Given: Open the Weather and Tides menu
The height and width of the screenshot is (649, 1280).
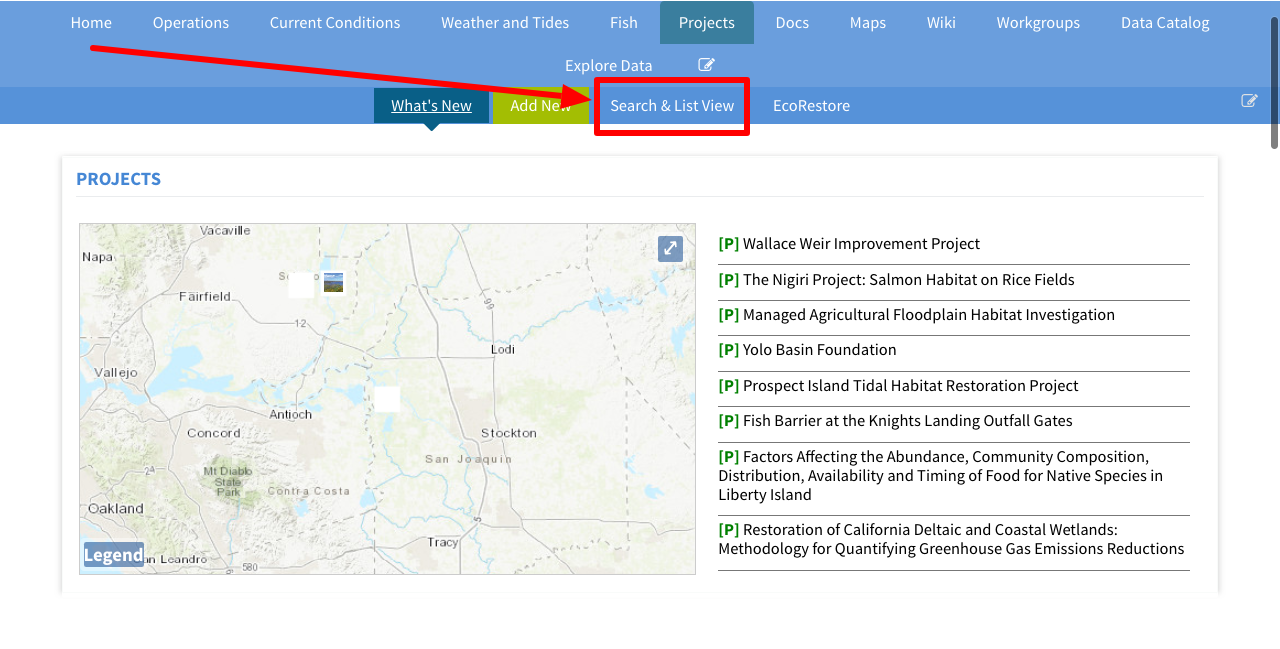Looking at the screenshot, I should [505, 23].
